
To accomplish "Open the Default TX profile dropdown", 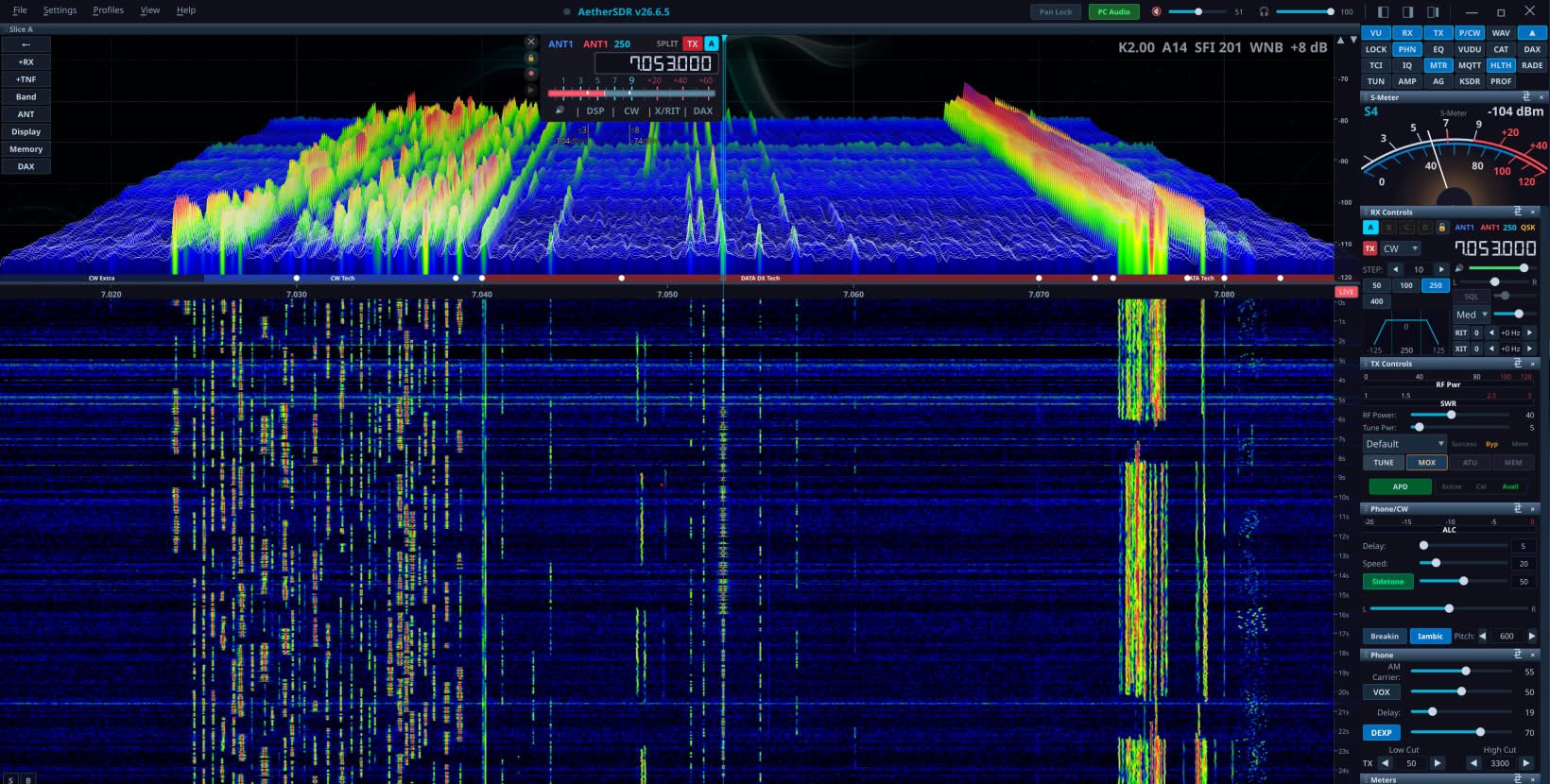I will point(1404,444).
